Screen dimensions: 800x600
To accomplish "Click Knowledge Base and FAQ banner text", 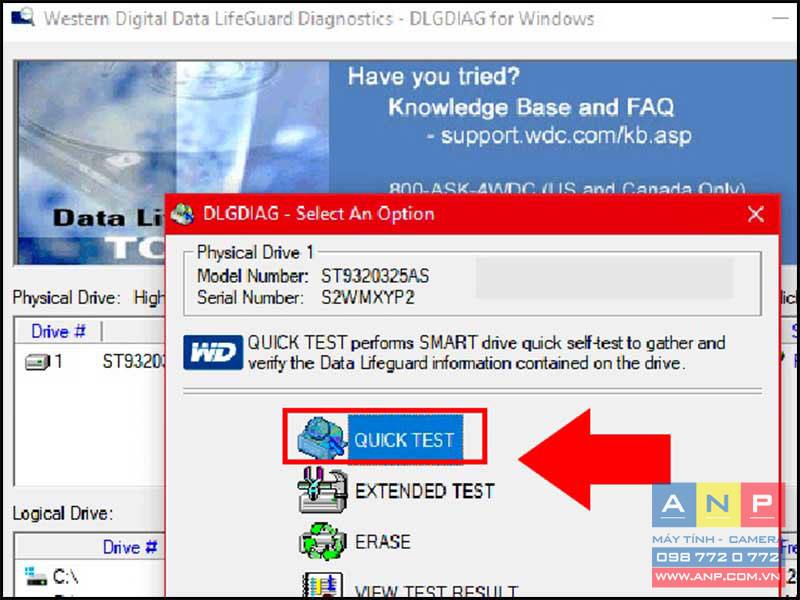I will click(531, 107).
